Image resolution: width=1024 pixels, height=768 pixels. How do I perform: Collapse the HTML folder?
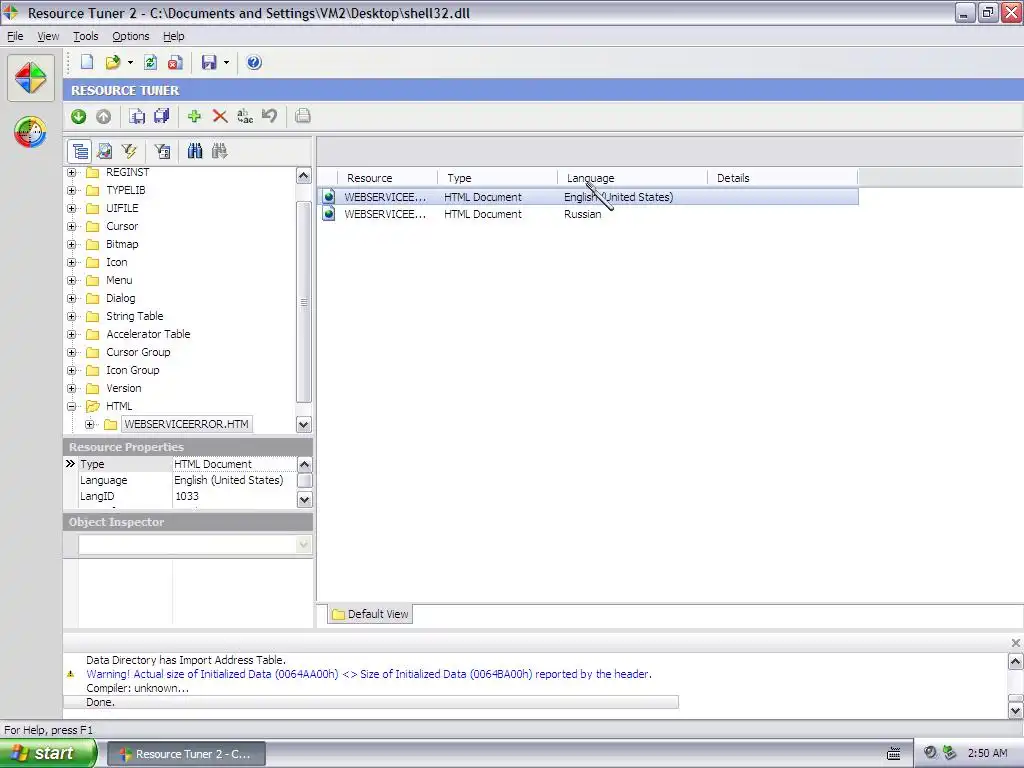72,406
